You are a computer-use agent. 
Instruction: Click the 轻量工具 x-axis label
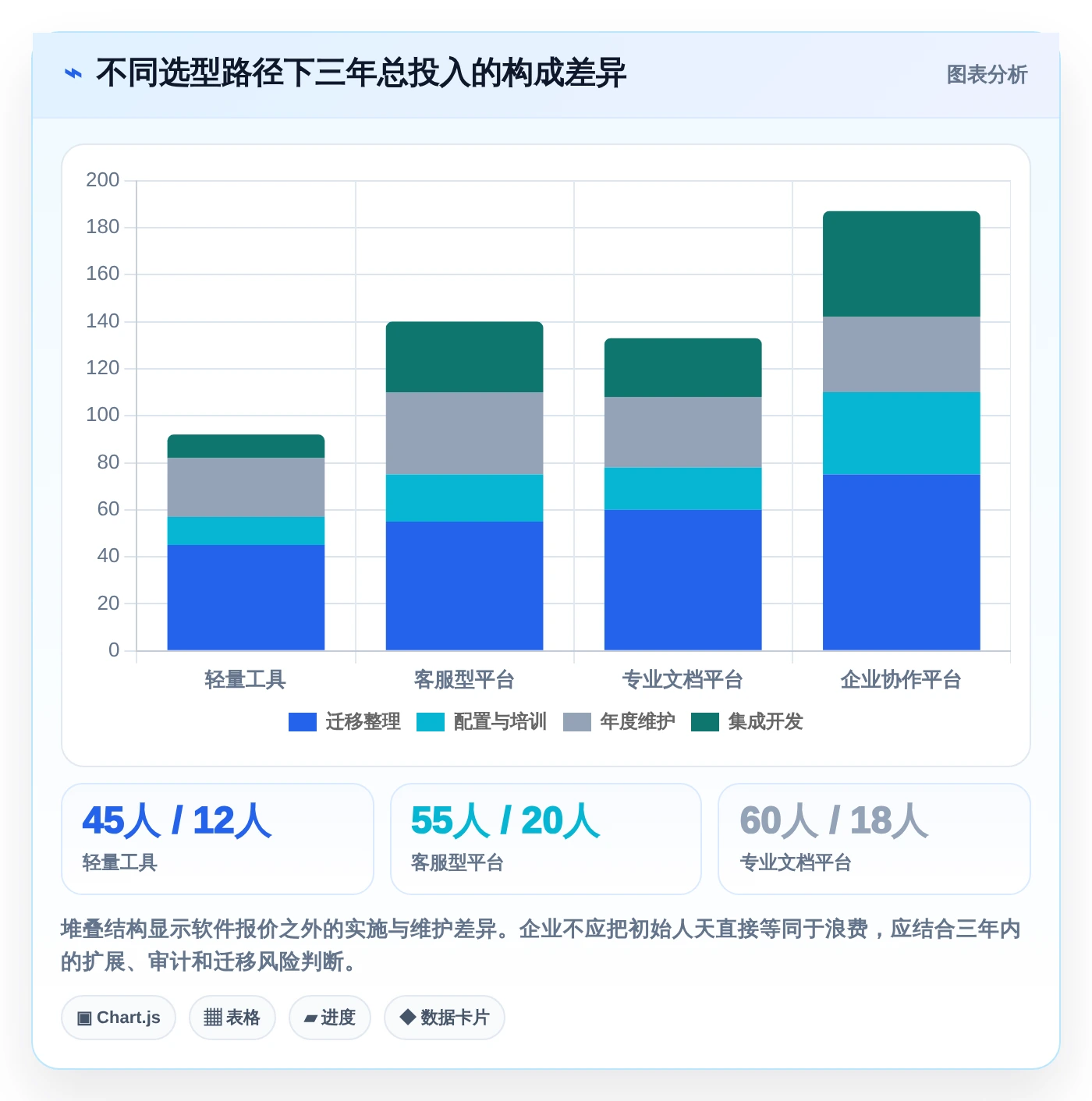tap(246, 680)
